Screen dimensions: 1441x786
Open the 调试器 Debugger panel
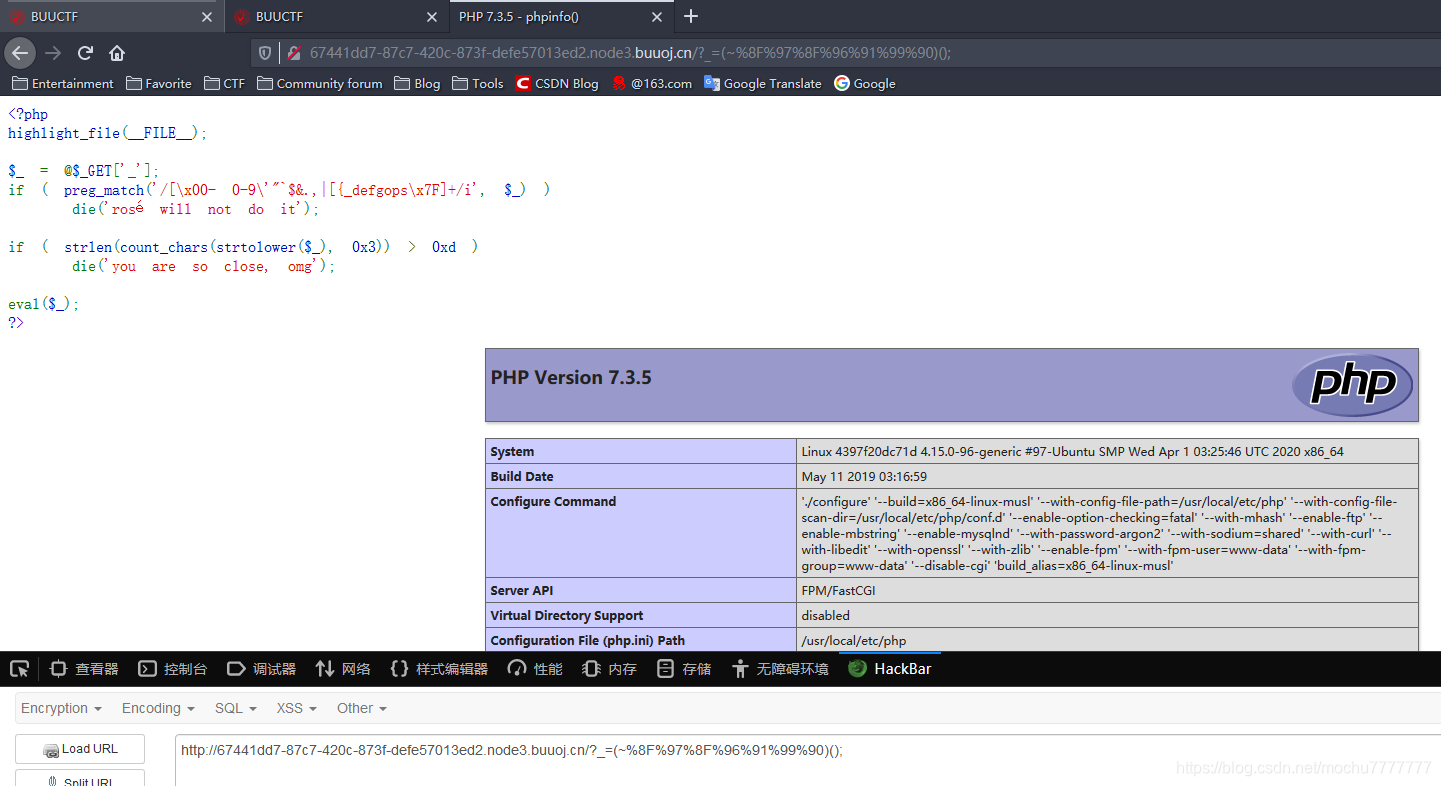[262, 668]
